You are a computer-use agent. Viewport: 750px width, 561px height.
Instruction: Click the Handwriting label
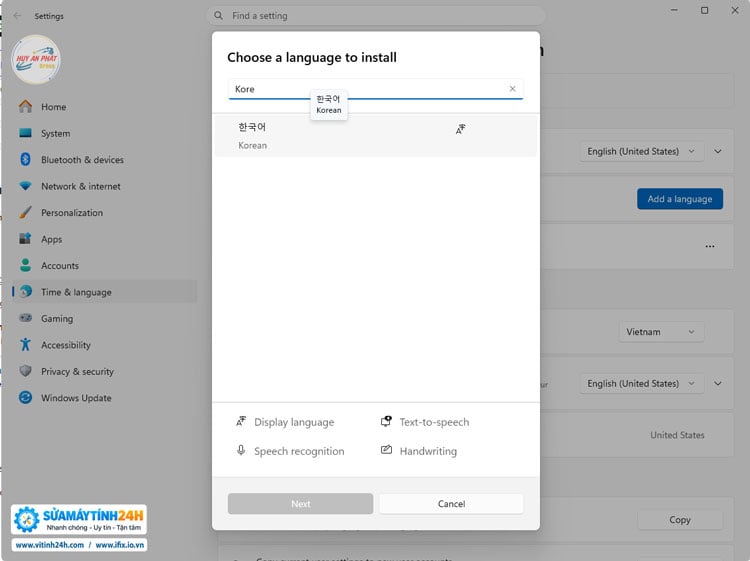click(428, 451)
